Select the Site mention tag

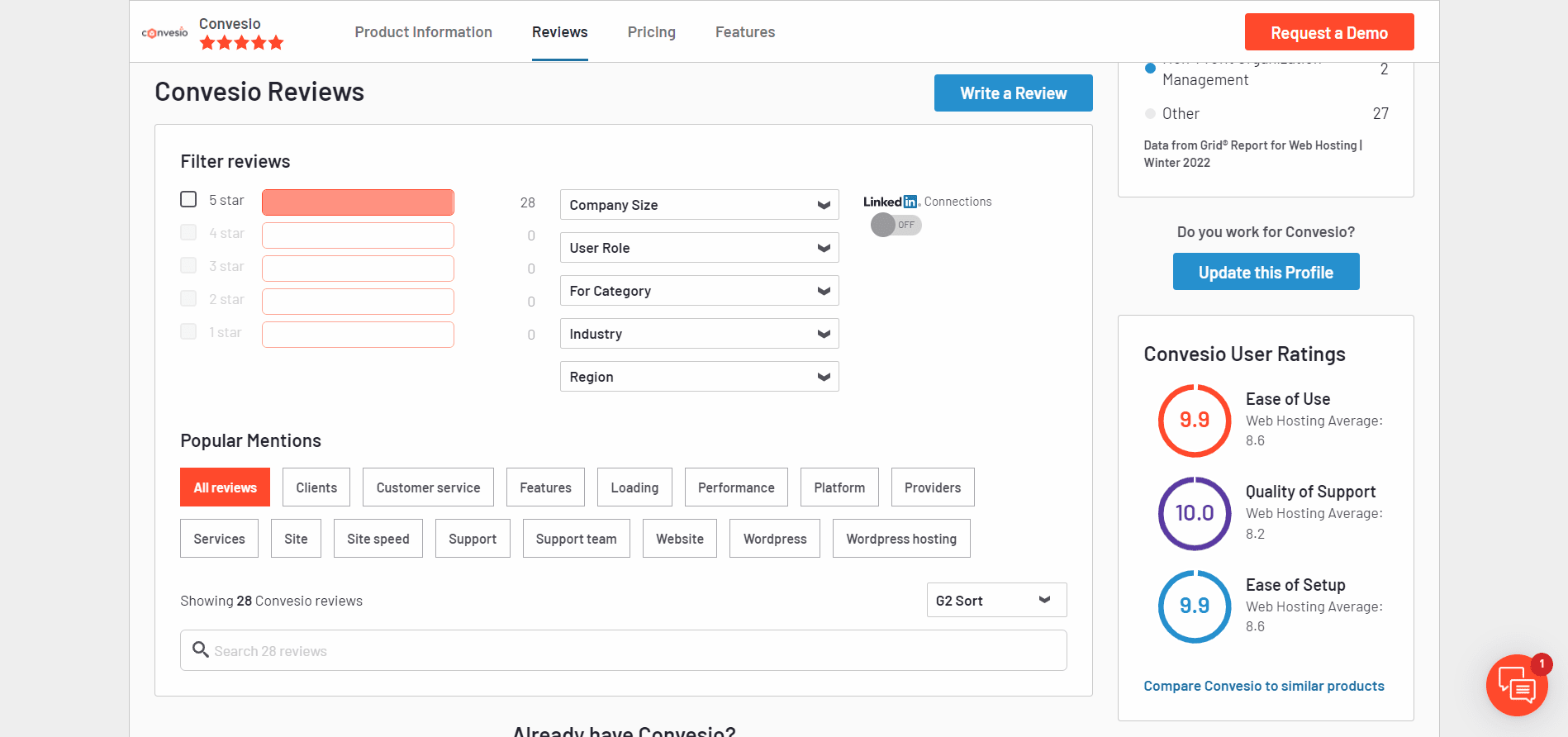click(x=296, y=539)
